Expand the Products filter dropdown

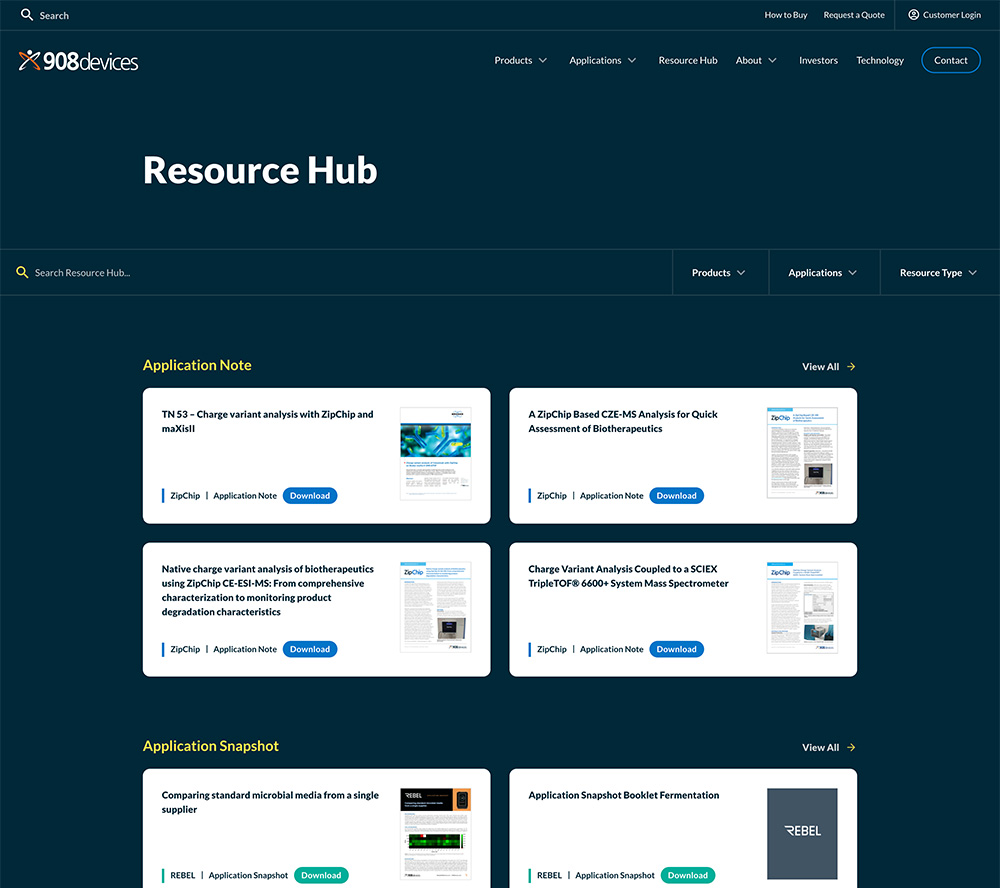tap(718, 272)
